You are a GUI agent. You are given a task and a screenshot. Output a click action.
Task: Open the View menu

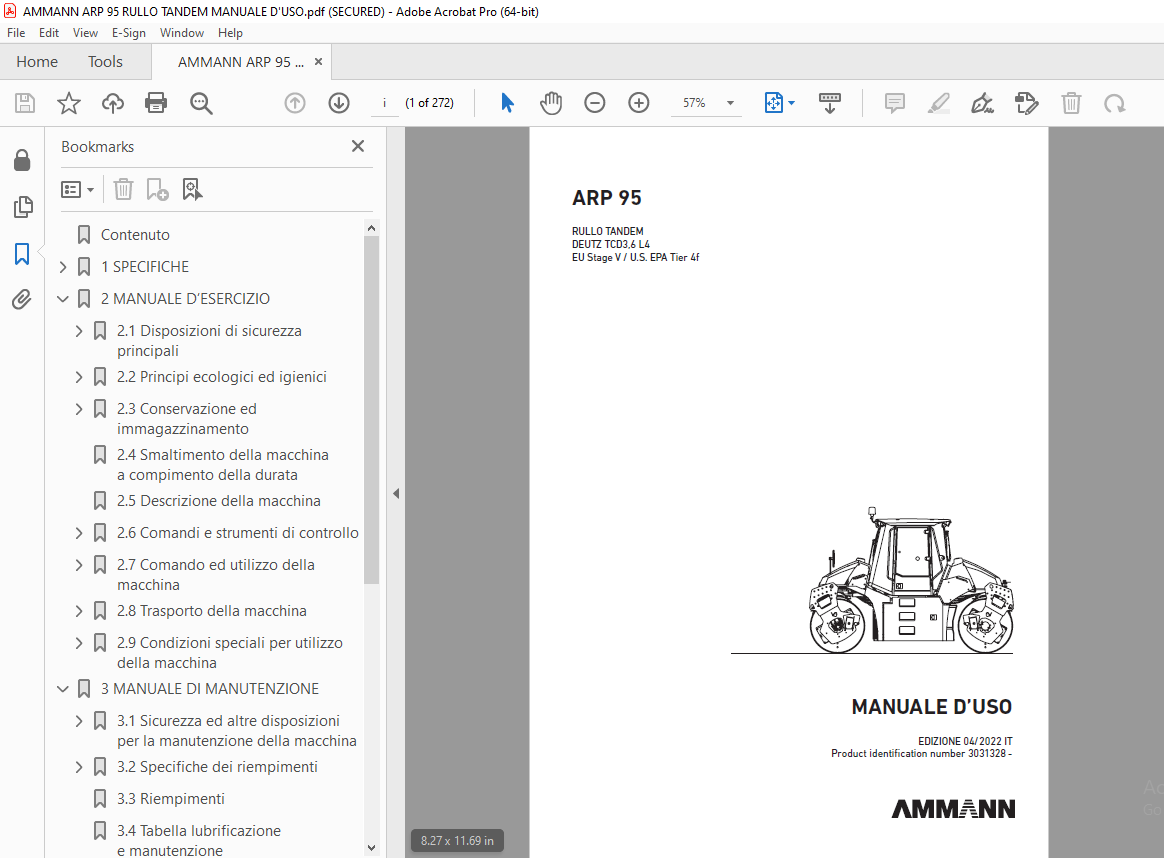85,33
